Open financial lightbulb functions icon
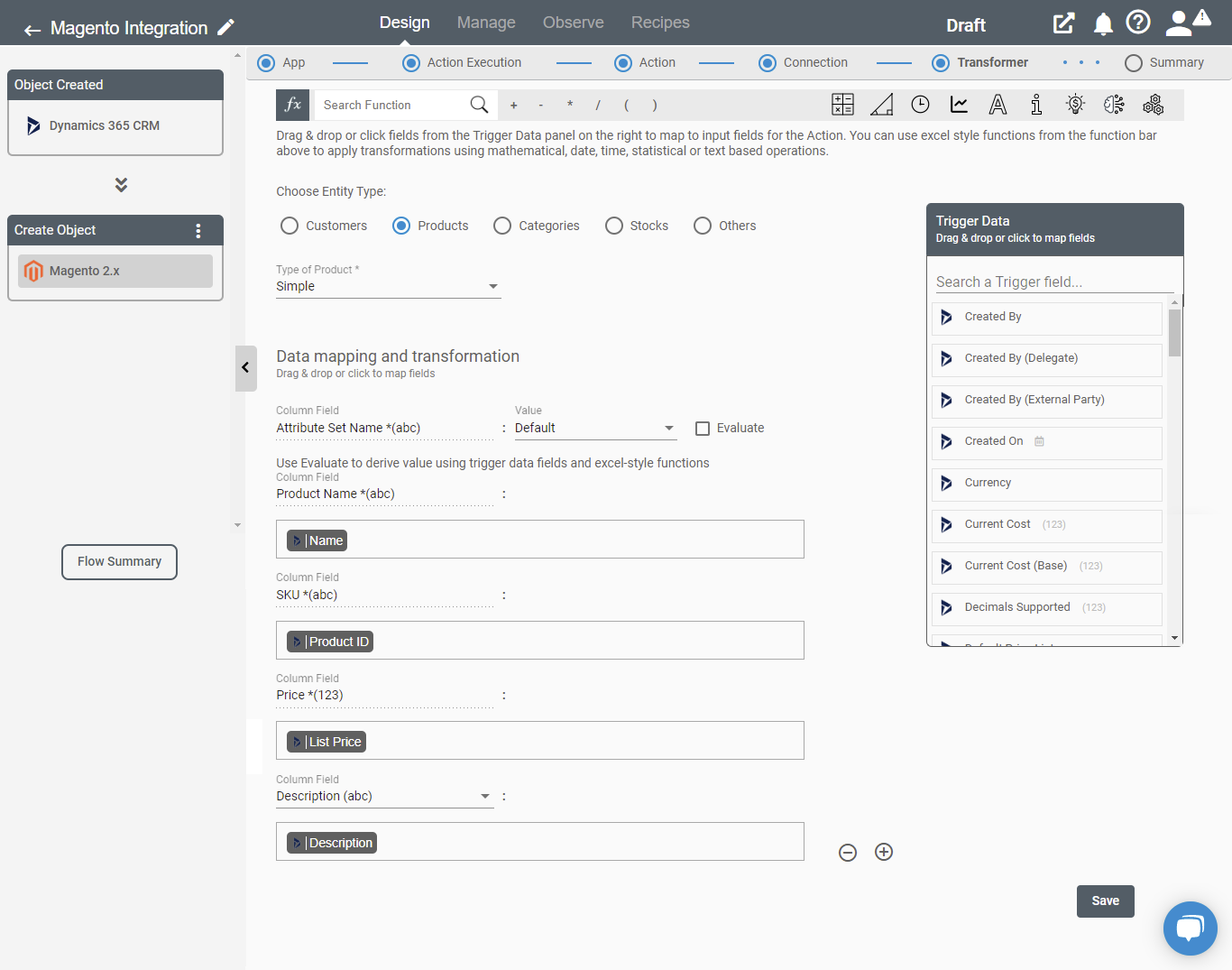This screenshot has height=970, width=1232. (1075, 105)
